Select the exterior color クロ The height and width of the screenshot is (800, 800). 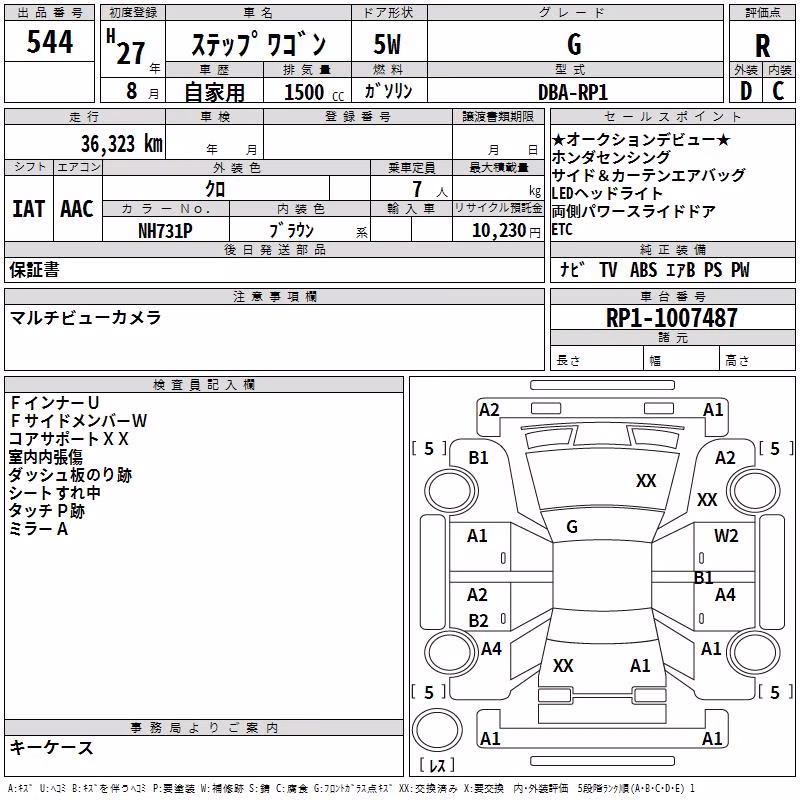coord(215,189)
